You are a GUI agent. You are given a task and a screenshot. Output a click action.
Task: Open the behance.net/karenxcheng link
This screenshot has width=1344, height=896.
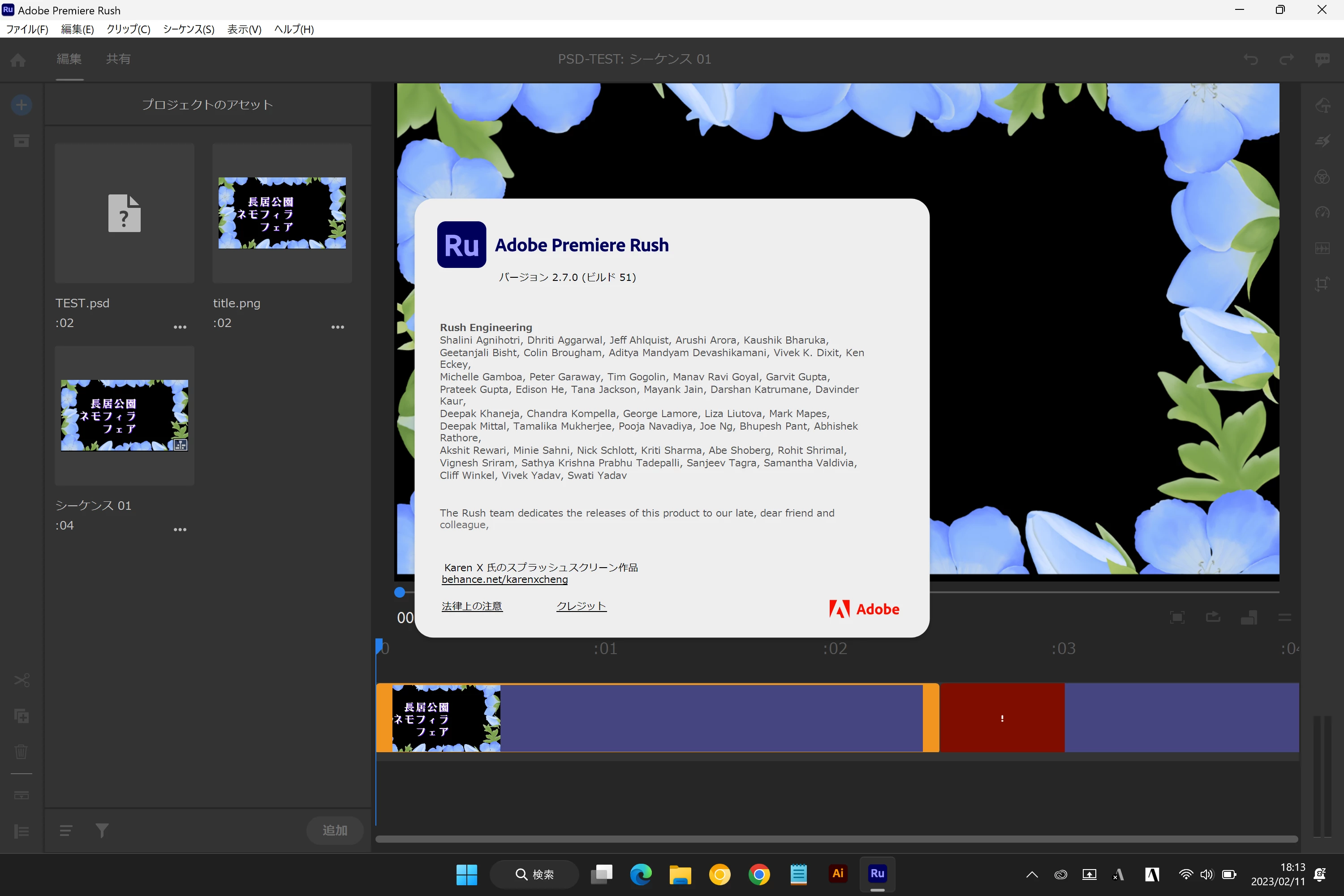[504, 579]
